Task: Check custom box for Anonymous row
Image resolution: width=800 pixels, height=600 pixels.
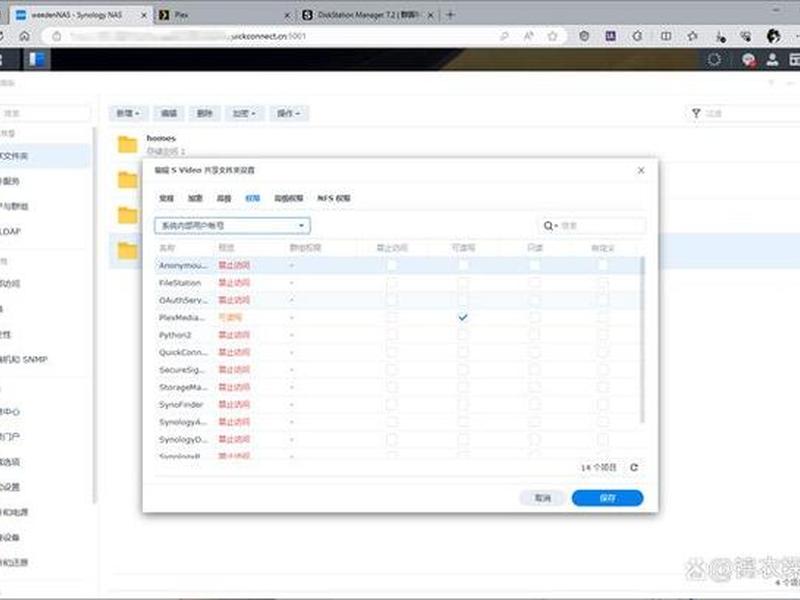Action: pos(603,265)
